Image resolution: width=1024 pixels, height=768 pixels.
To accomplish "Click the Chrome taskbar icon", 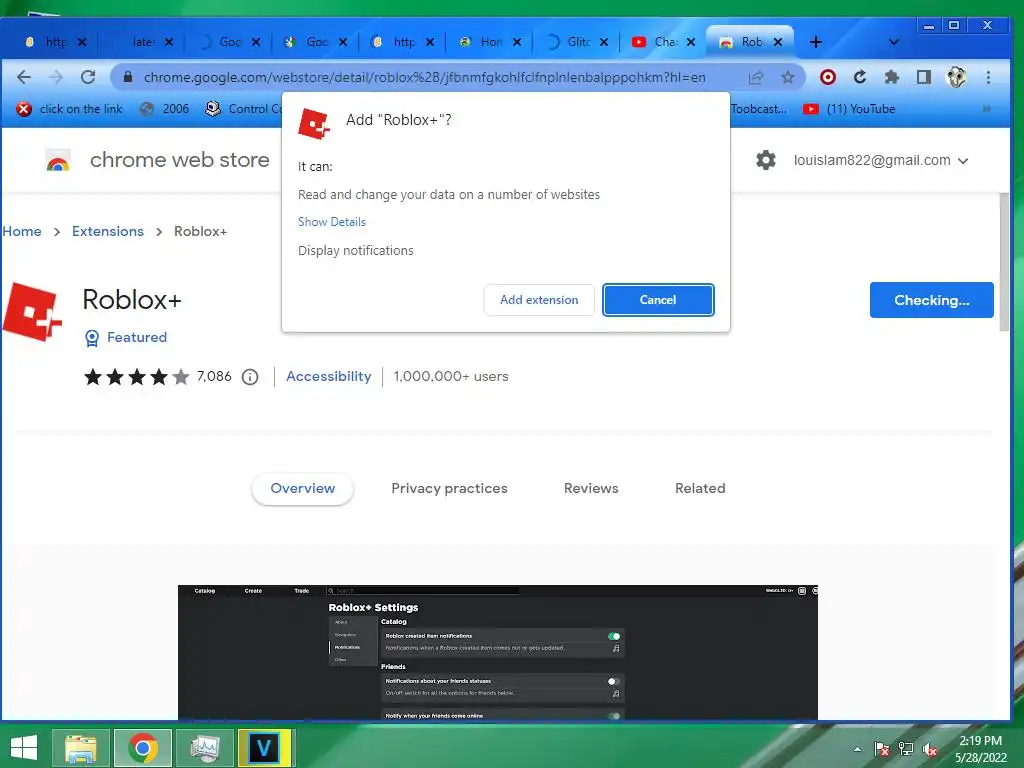I will coord(142,748).
